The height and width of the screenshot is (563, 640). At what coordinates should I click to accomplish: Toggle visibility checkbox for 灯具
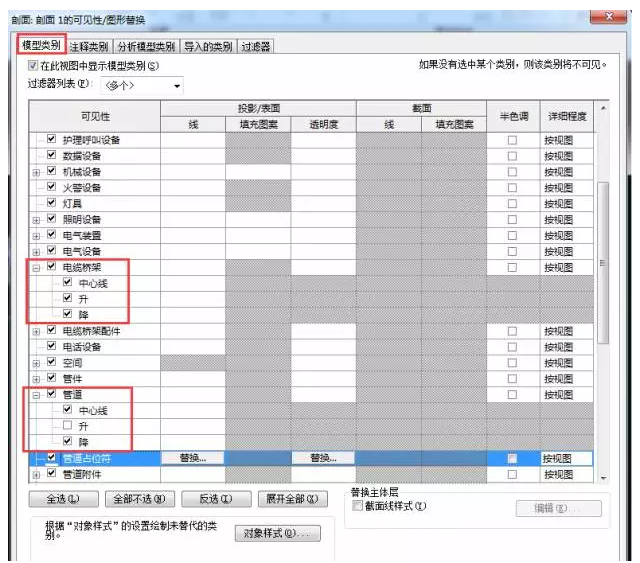coord(51,203)
